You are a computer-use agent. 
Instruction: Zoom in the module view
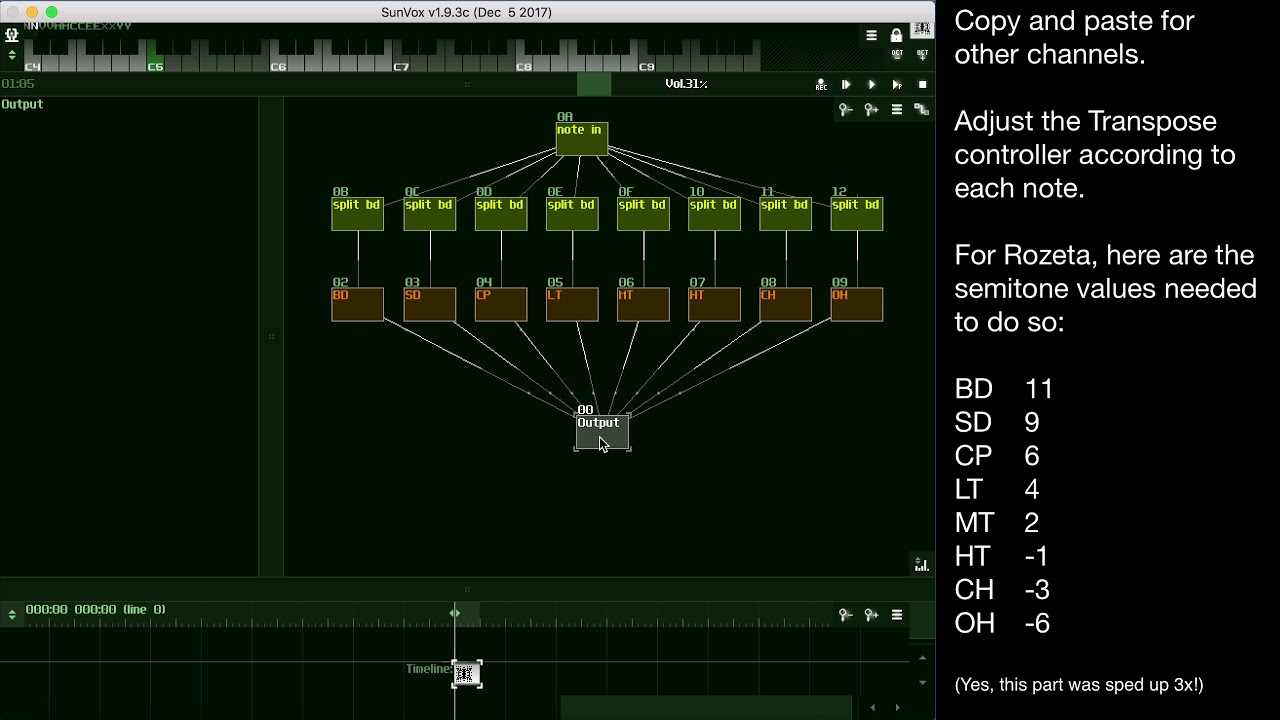tap(871, 110)
